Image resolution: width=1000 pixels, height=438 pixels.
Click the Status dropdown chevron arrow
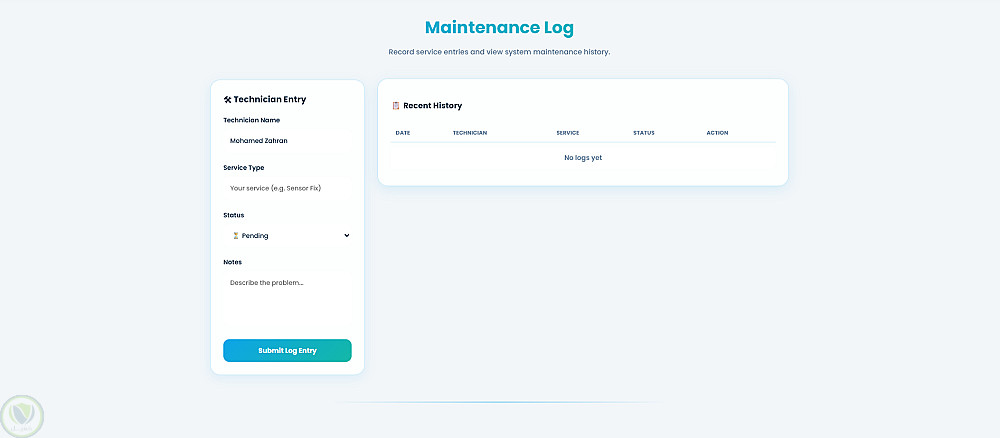[346, 235]
